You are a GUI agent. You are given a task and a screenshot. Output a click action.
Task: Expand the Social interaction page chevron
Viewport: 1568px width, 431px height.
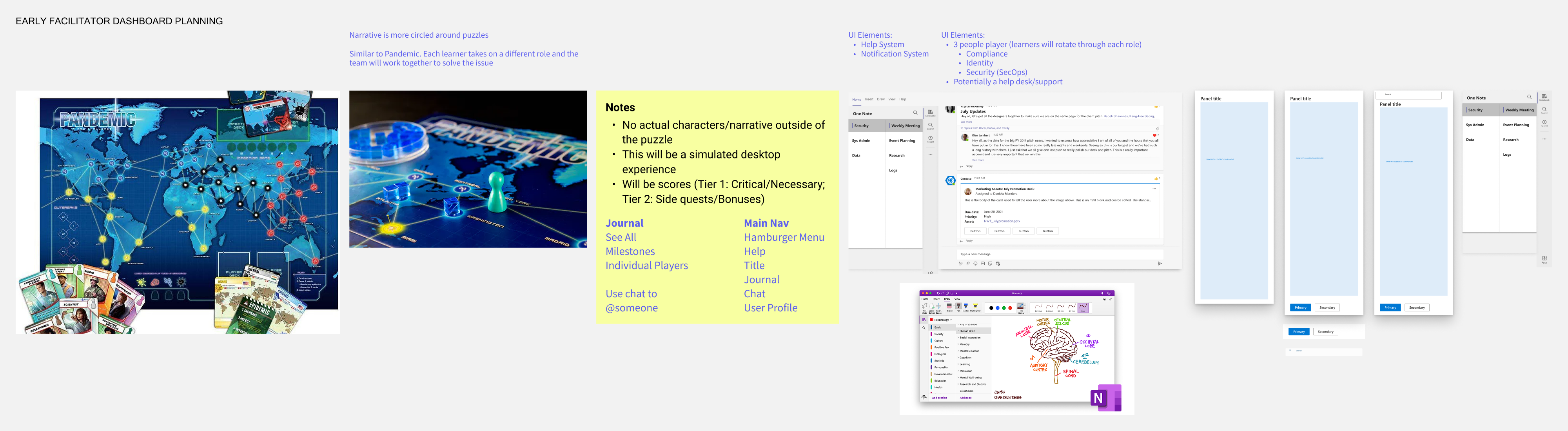tap(958, 338)
